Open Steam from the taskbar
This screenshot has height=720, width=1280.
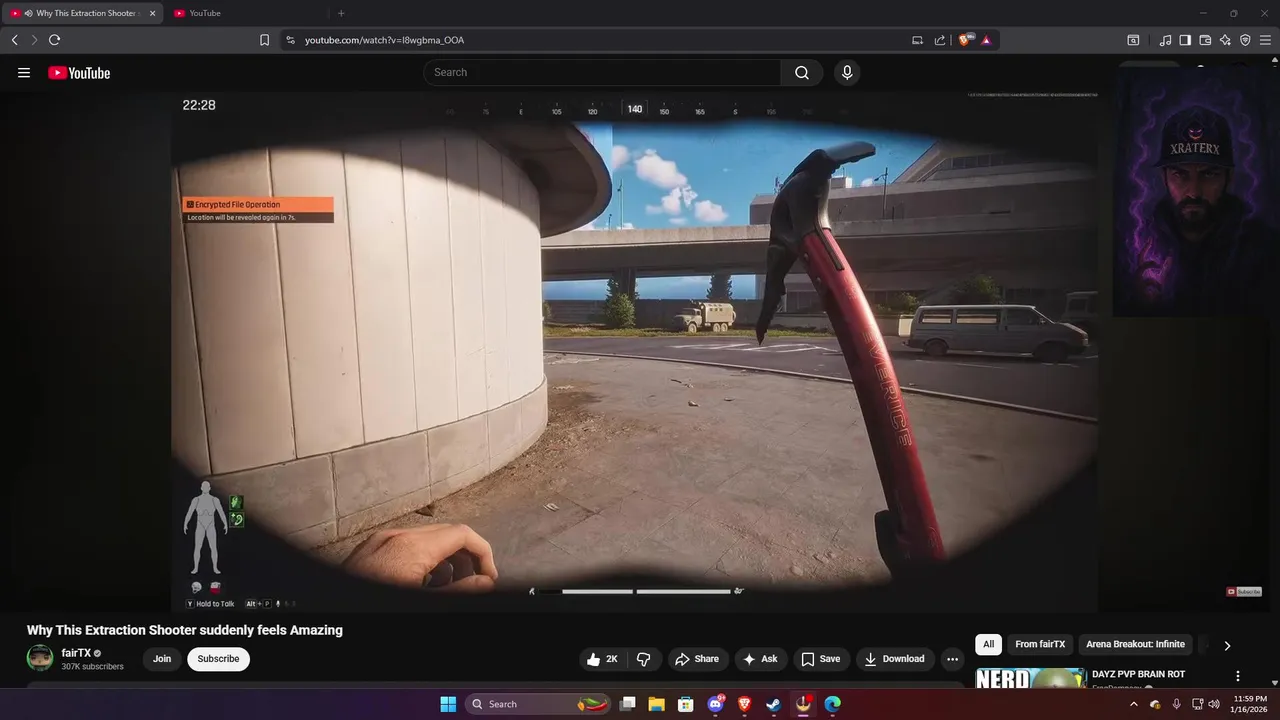pos(774,704)
